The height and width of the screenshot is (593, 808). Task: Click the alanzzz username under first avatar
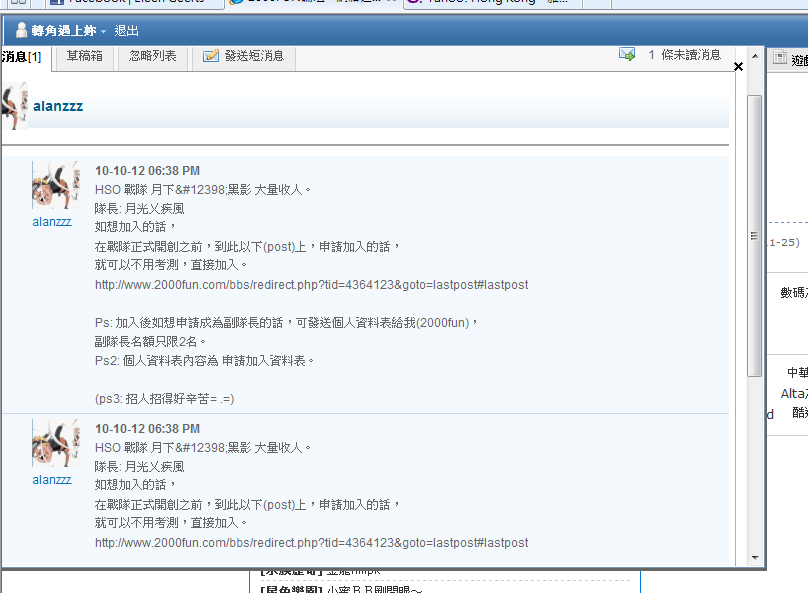(x=52, y=222)
